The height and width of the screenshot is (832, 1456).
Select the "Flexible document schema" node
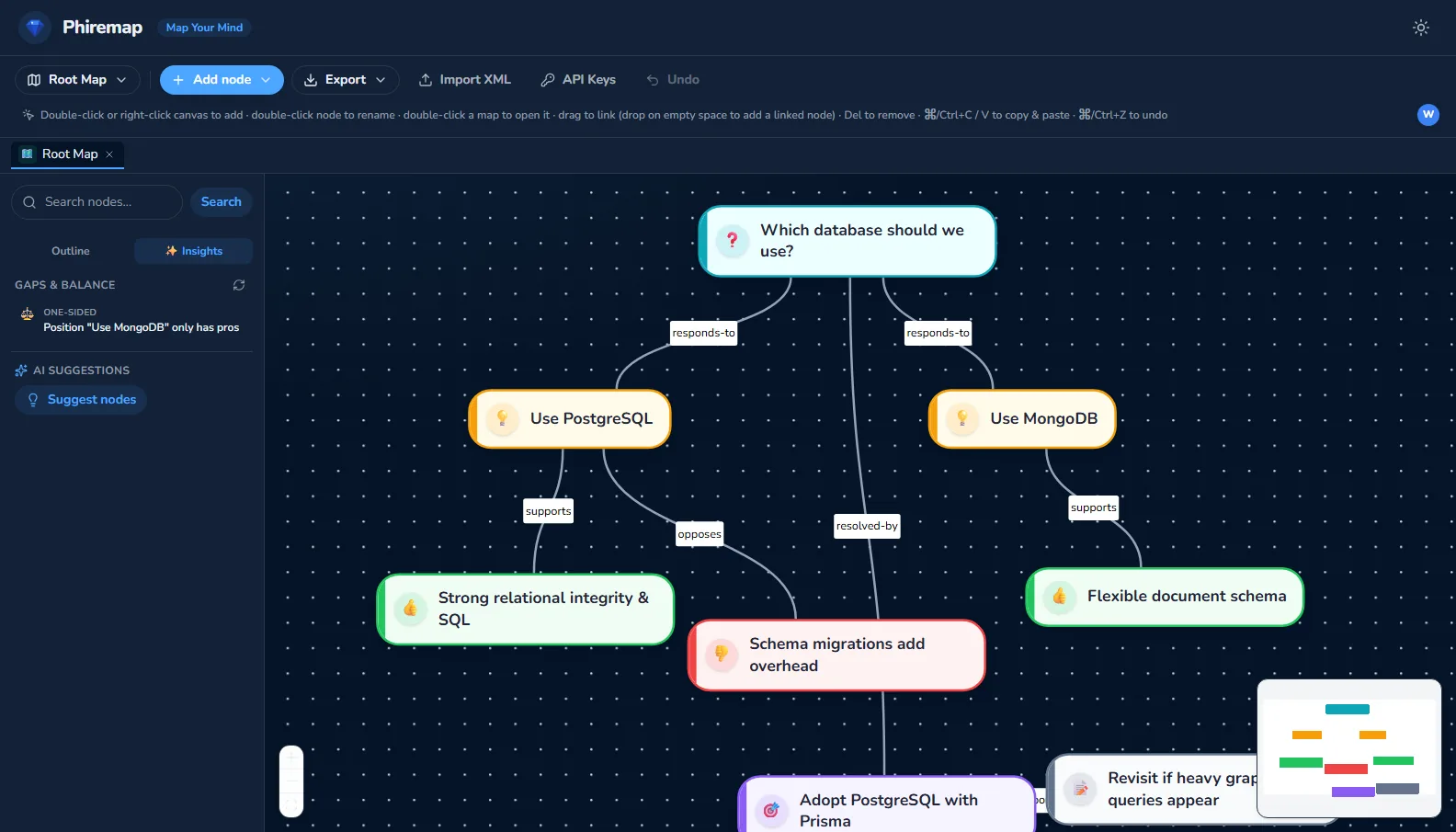pyautogui.click(x=1165, y=597)
